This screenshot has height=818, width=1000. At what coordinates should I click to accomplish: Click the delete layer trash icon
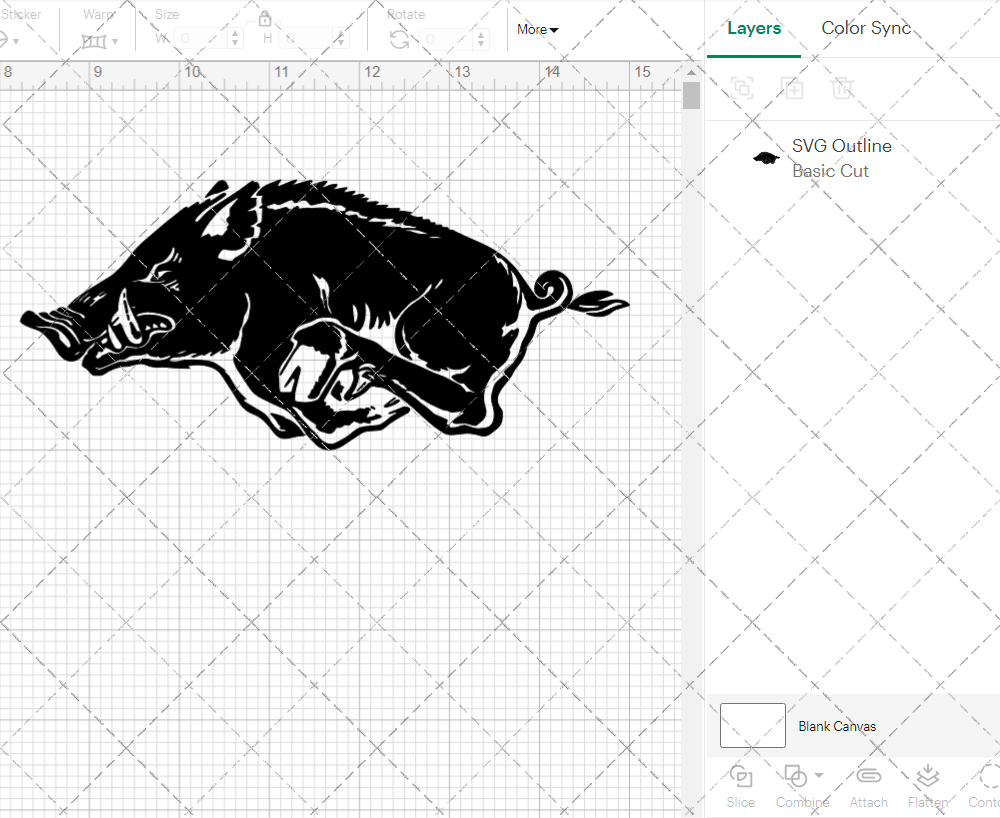click(843, 88)
